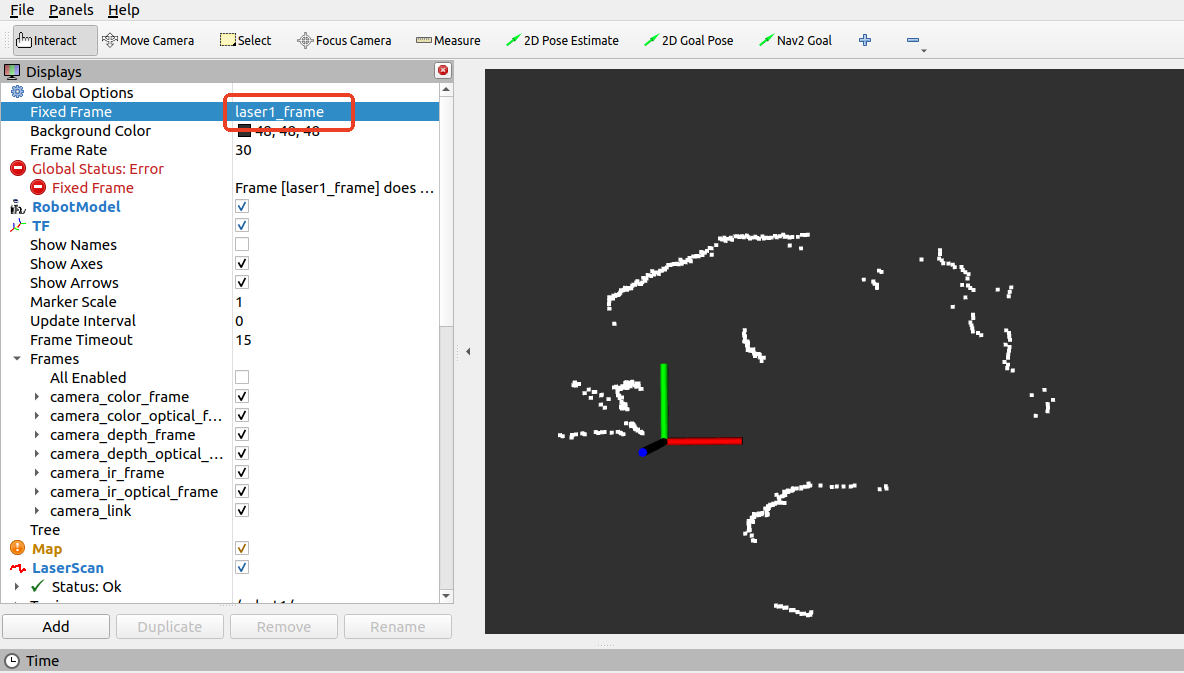The height and width of the screenshot is (673, 1184).
Task: Toggle the TF display checkbox
Action: [242, 225]
